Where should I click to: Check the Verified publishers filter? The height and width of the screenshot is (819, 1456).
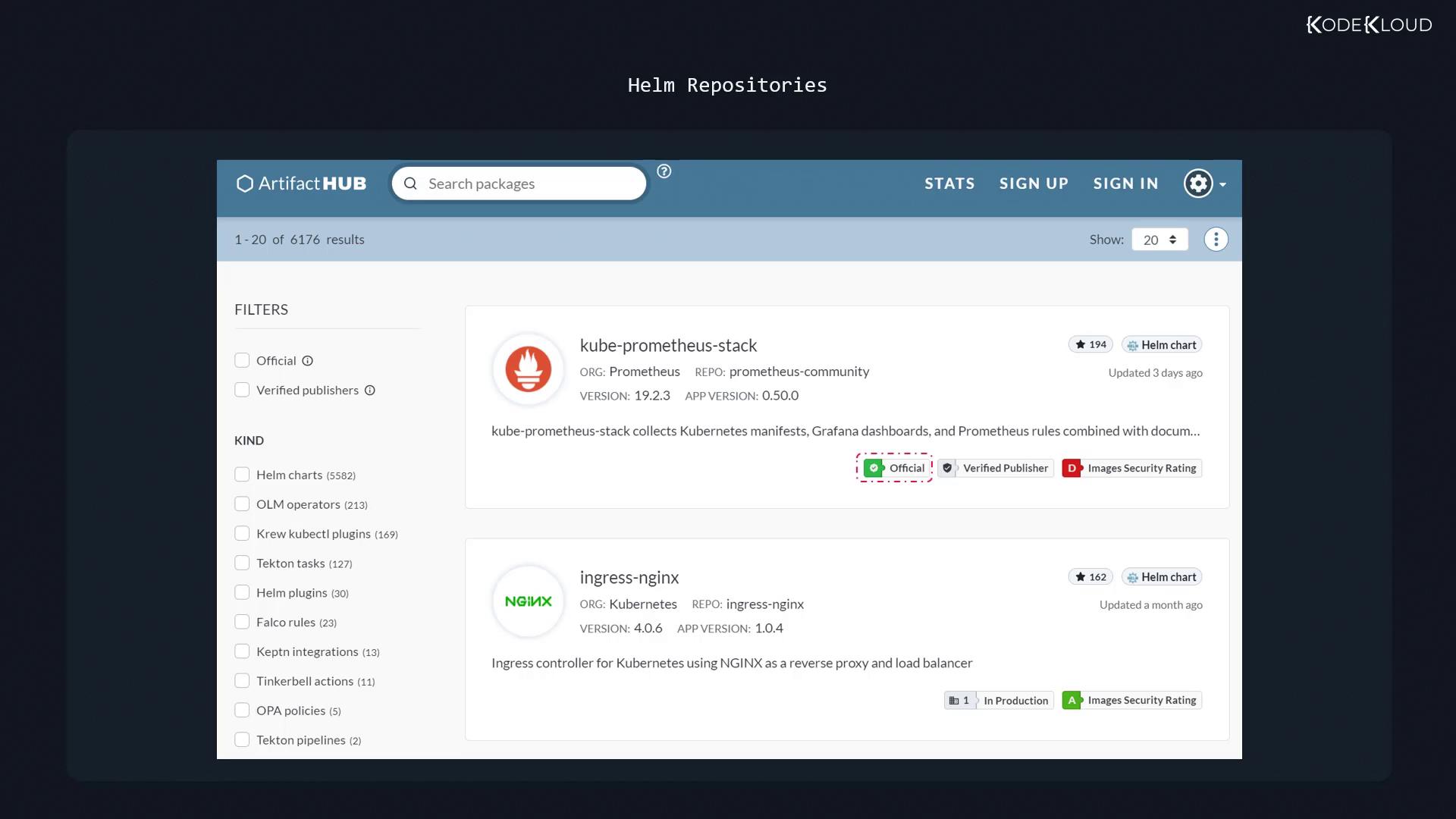(x=242, y=390)
